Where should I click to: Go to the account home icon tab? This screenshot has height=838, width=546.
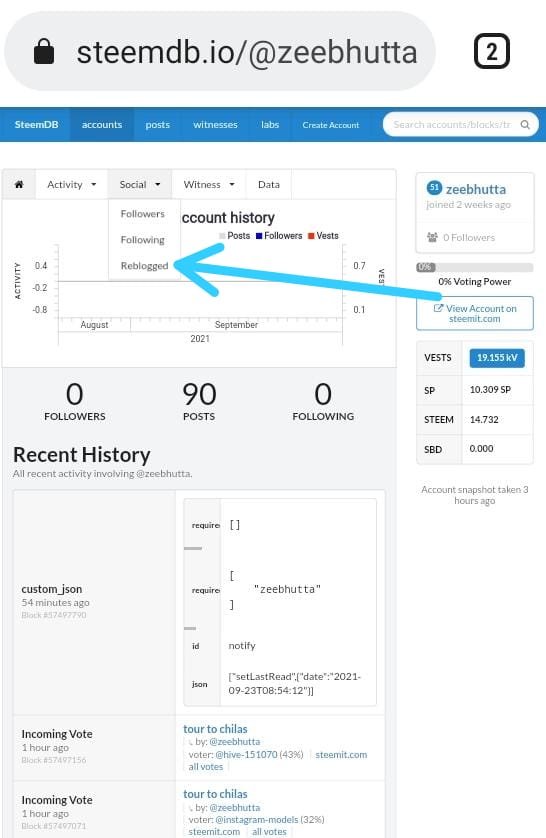point(19,184)
